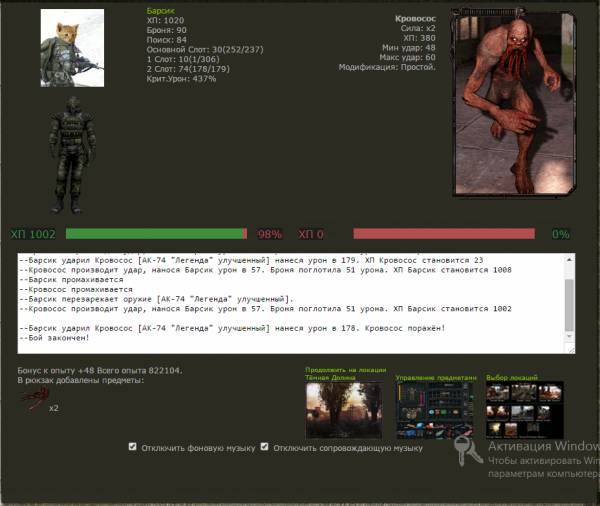
Task: Click the green player HP bar
Action: (x=155, y=234)
